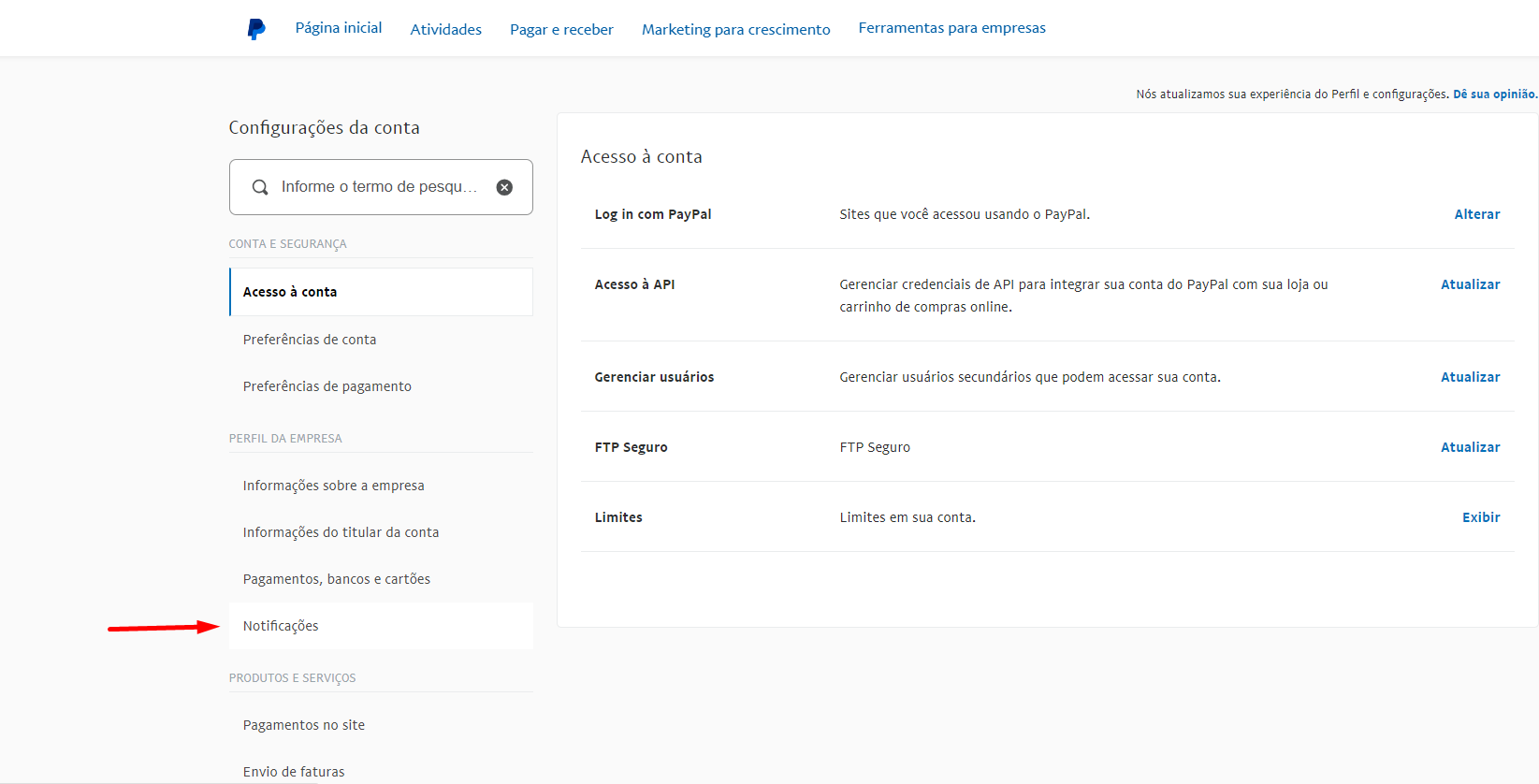
Task: Open Notificações in the sidebar
Action: tap(381, 626)
